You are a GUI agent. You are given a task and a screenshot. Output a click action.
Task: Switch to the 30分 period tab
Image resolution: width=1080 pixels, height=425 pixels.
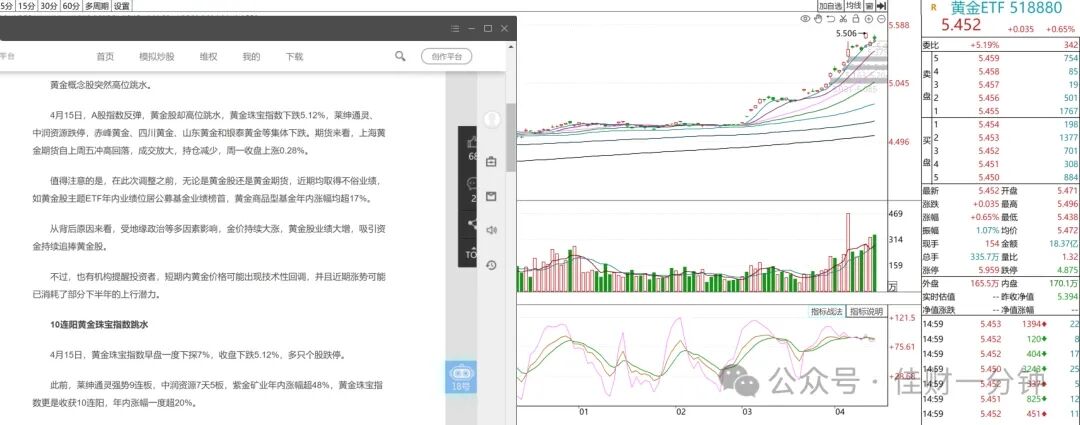click(x=48, y=6)
